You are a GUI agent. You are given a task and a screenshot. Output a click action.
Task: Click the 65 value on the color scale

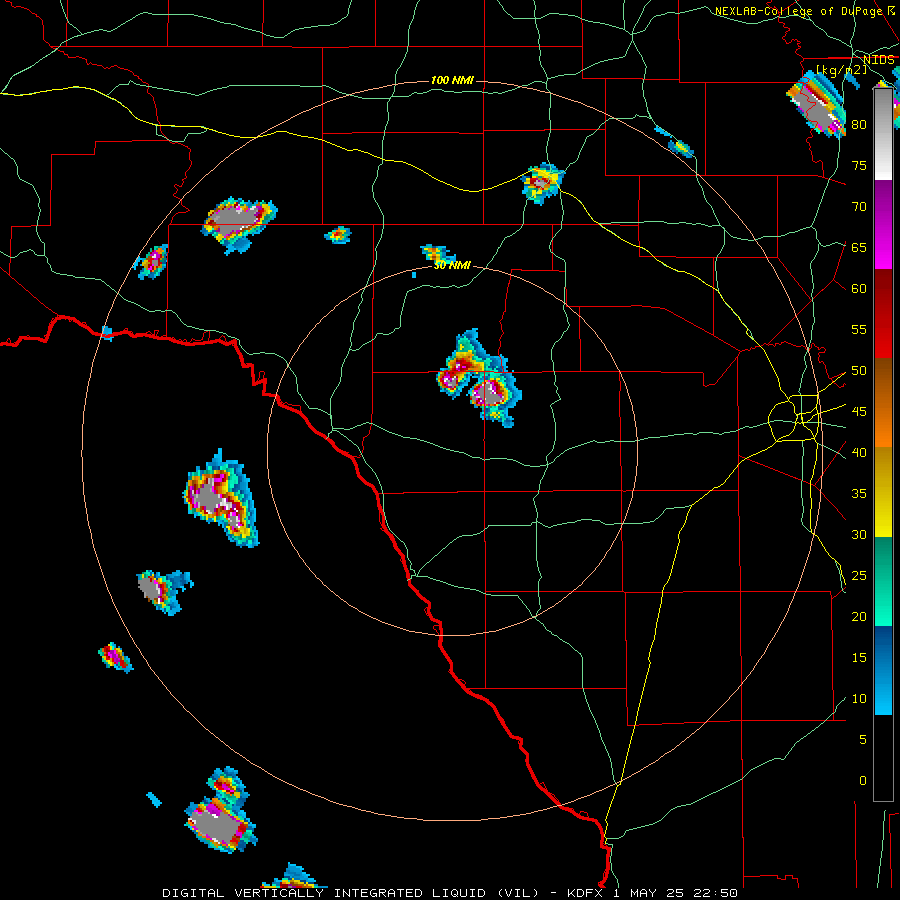pos(859,247)
